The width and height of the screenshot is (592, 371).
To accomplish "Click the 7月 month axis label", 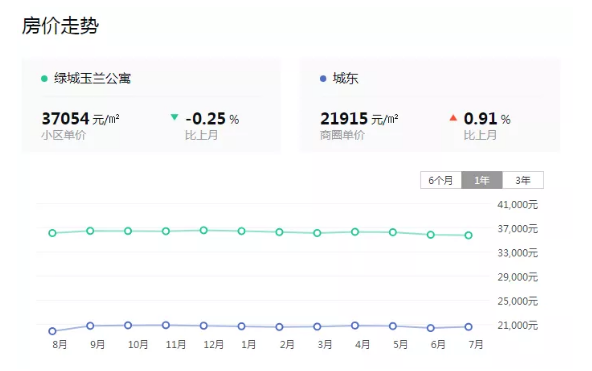I will [476, 344].
